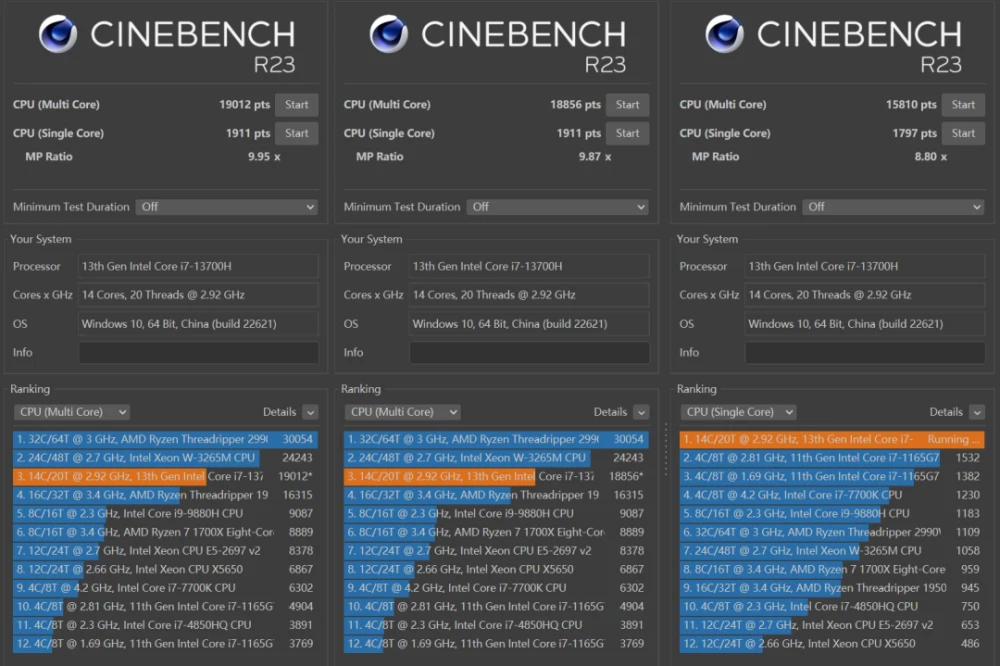This screenshot has height=666, width=1000.
Task: Select the Core i7-7700K row scoring 6302 in left window
Action: click(165, 588)
